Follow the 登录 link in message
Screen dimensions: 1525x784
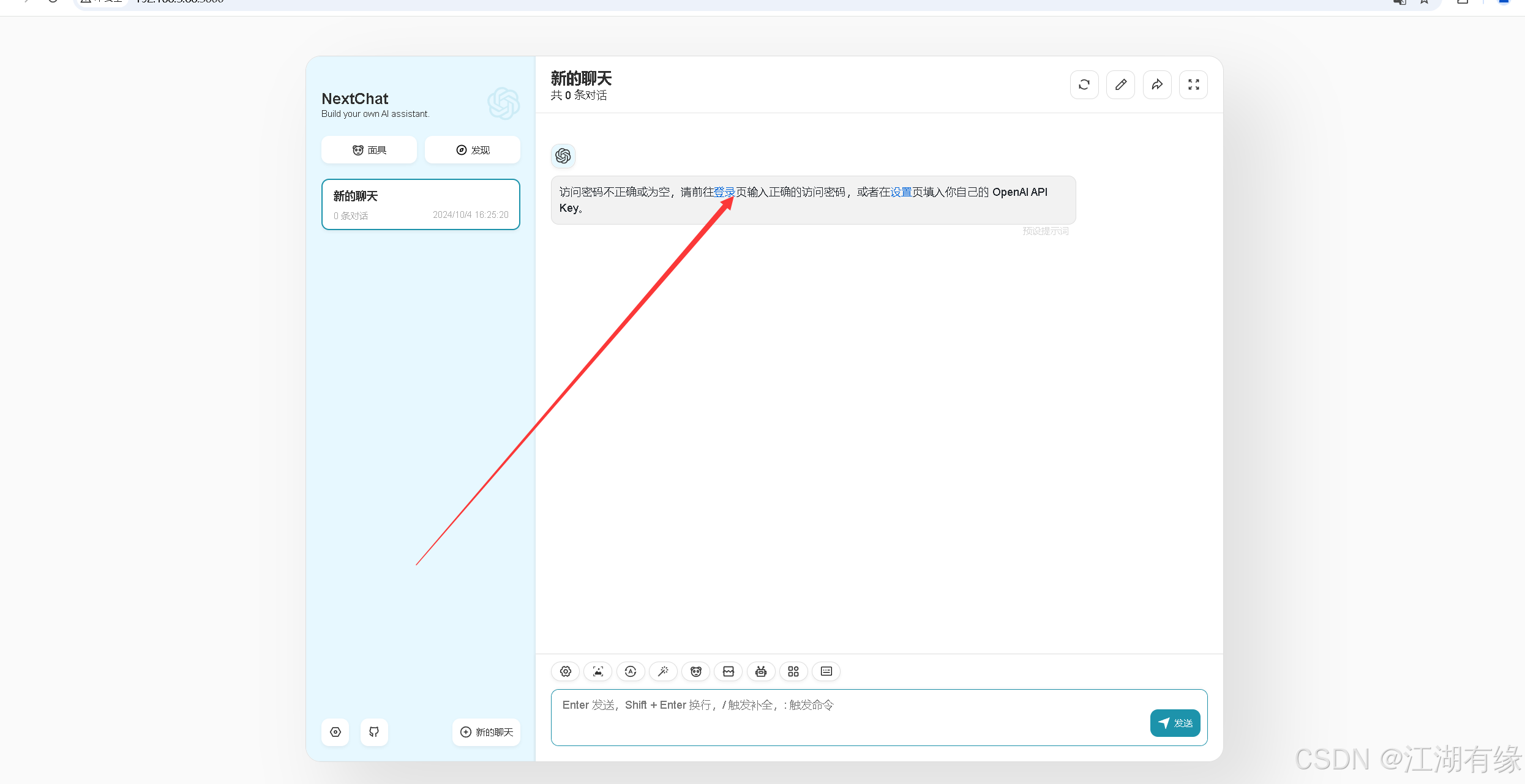point(724,192)
